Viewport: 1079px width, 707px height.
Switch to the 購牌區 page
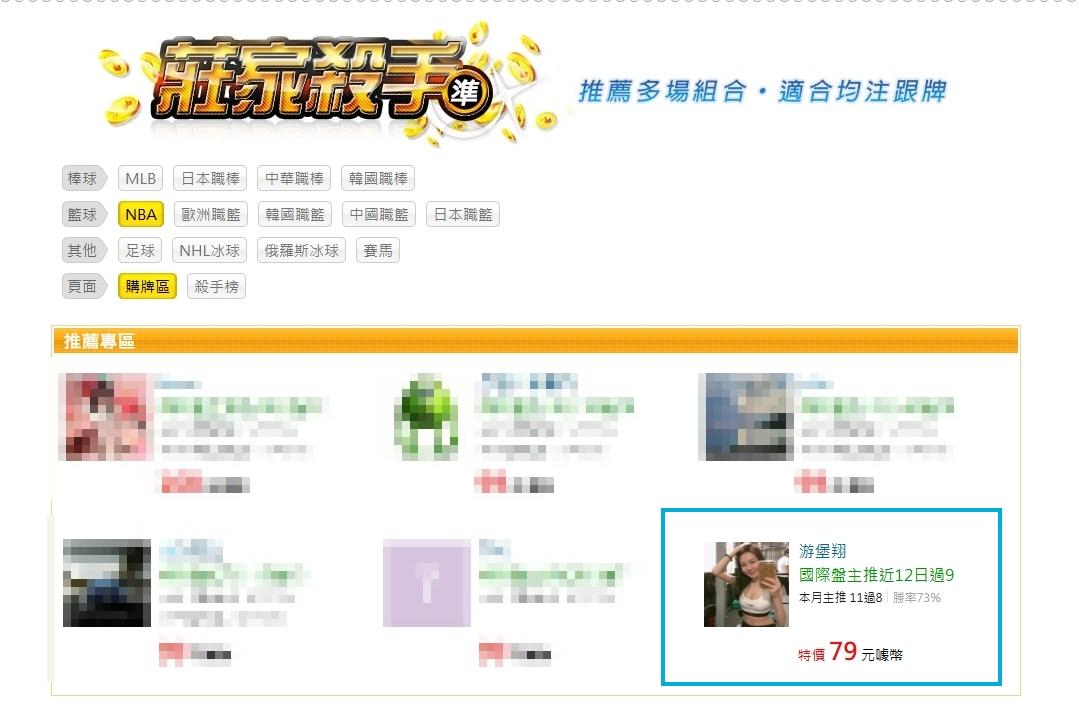pos(147,286)
